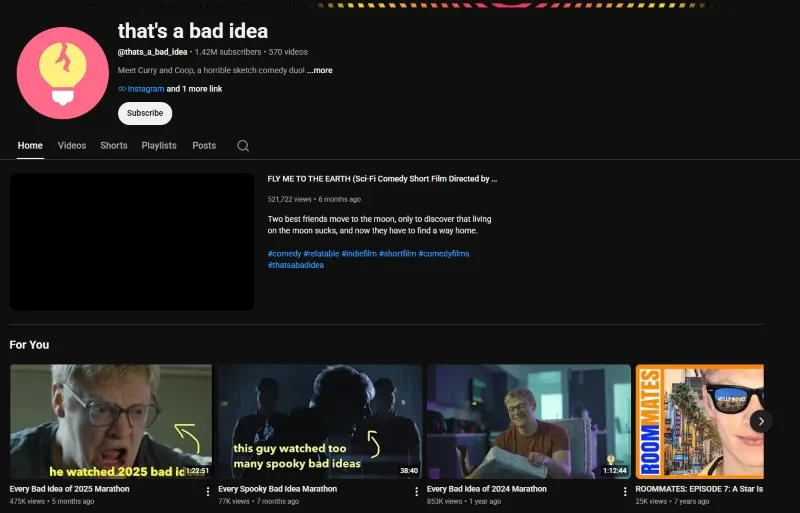Open Every Spooky Bad Idea Marathon thumbnail
The height and width of the screenshot is (513, 800).
(x=320, y=422)
